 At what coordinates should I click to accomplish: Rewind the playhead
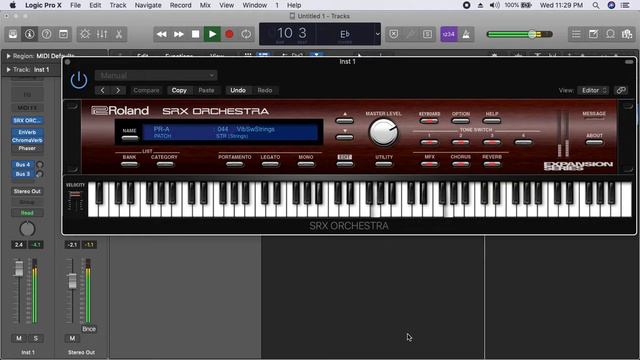(162, 34)
